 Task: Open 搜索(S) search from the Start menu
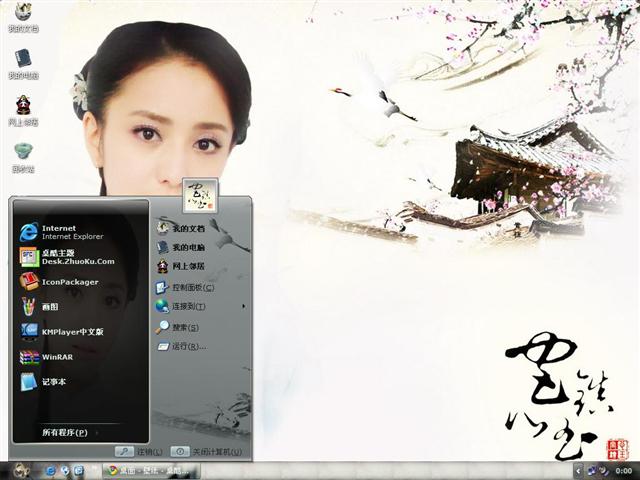[x=177, y=327]
